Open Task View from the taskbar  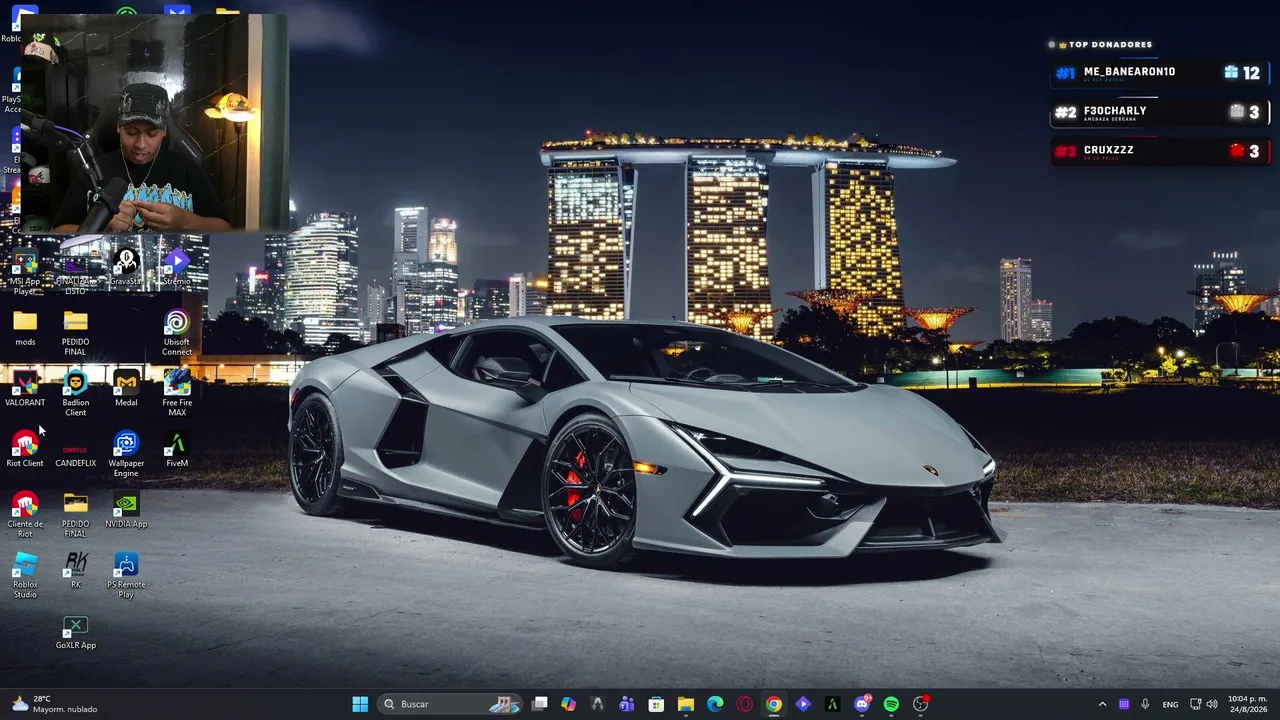539,704
